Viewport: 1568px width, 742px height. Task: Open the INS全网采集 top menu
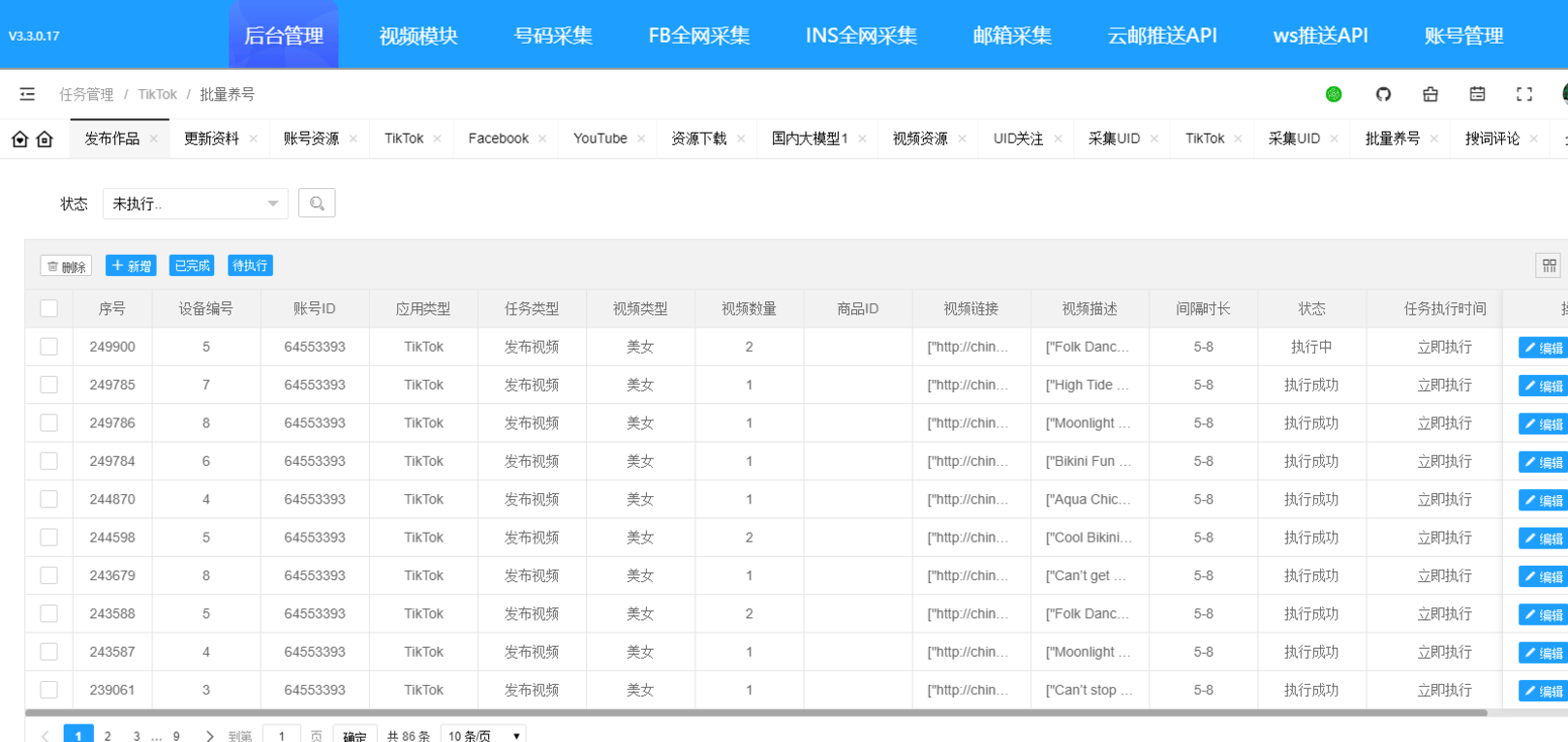click(x=861, y=35)
